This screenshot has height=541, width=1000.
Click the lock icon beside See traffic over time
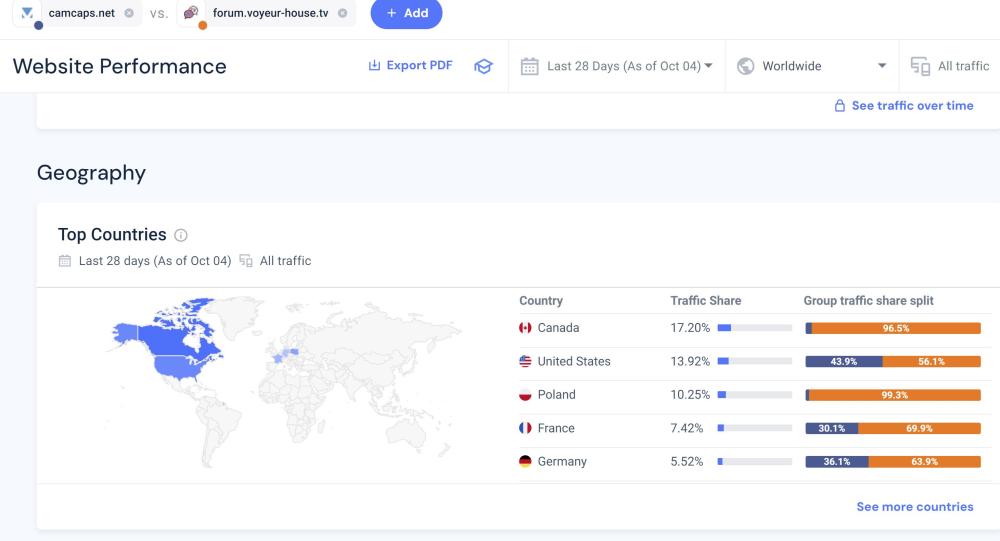840,106
